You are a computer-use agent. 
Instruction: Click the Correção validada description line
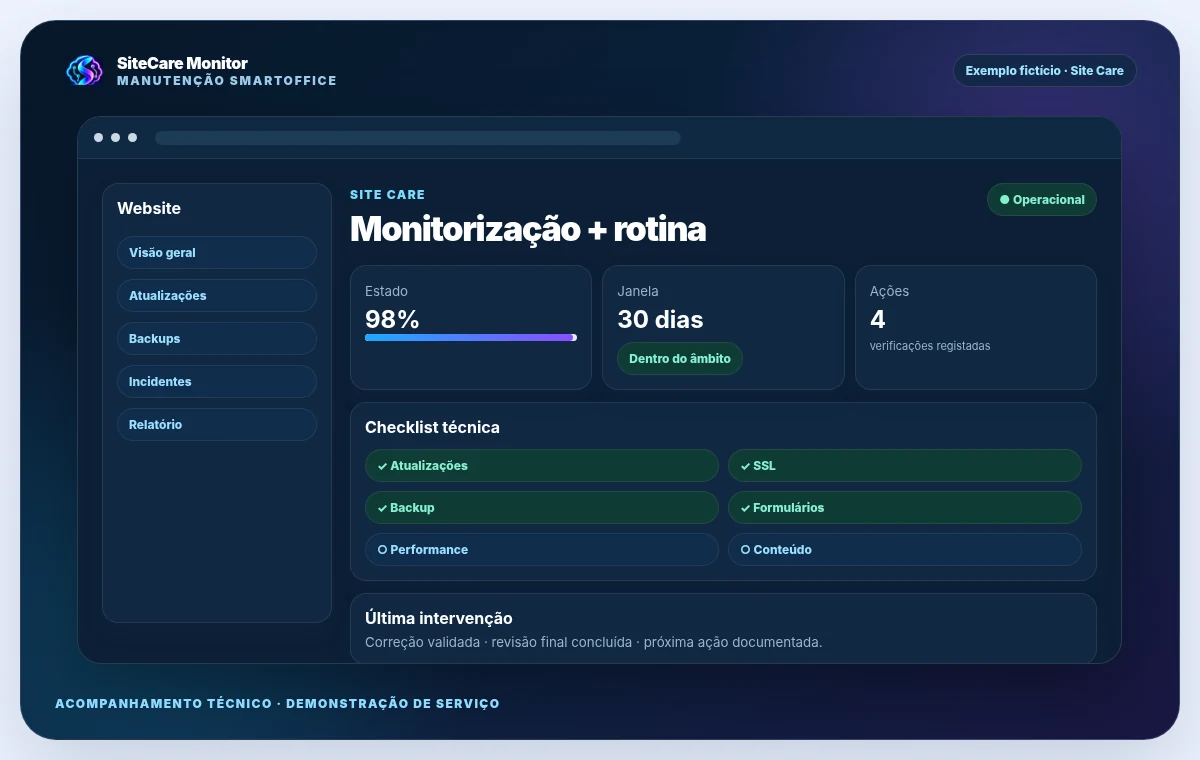point(594,642)
